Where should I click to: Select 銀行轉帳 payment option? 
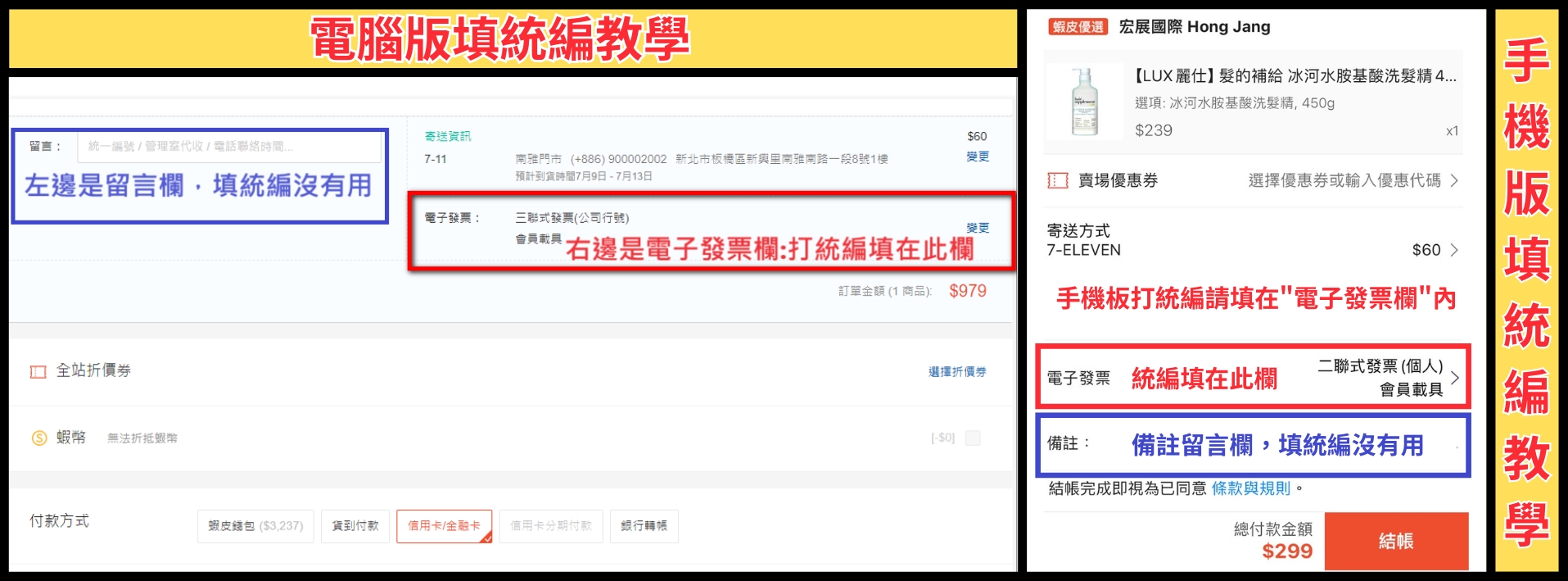[x=644, y=526]
